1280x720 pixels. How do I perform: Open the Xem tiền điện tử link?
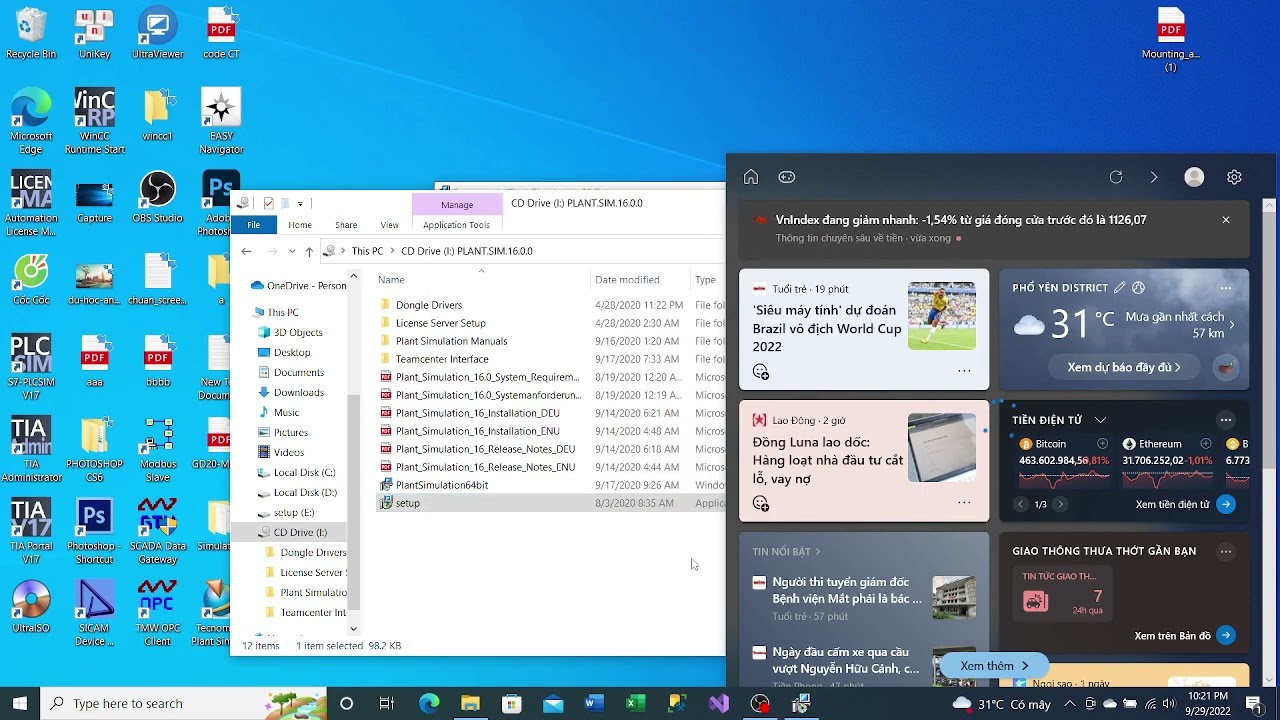click(1186, 505)
